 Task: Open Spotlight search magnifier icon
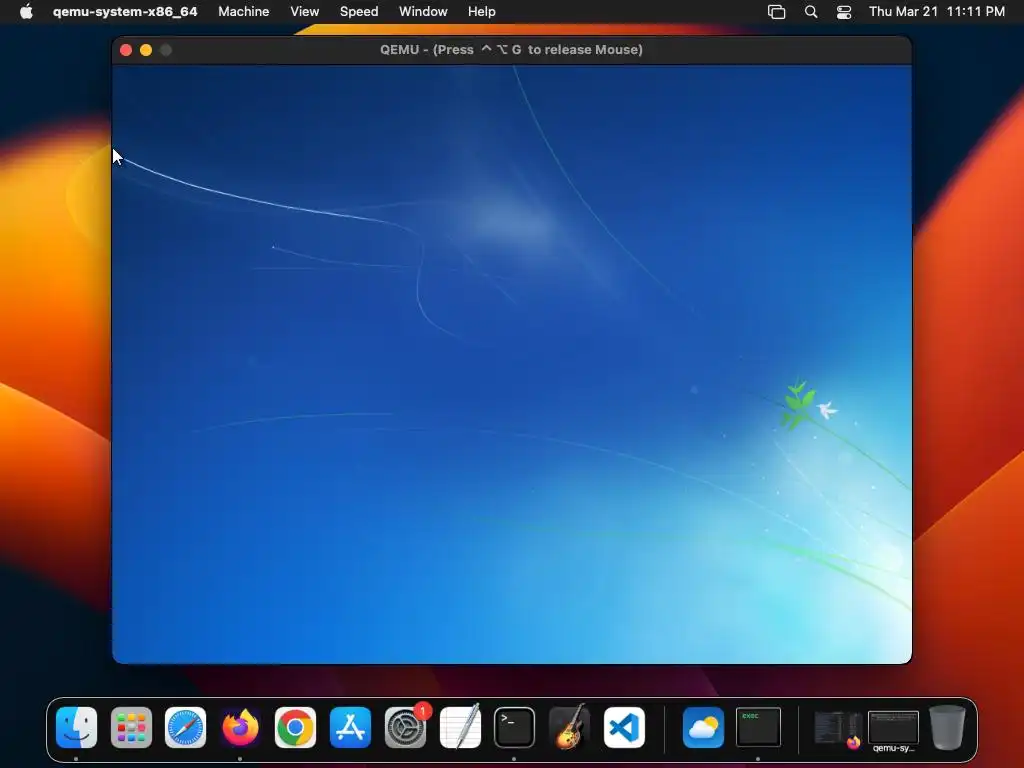click(x=810, y=12)
